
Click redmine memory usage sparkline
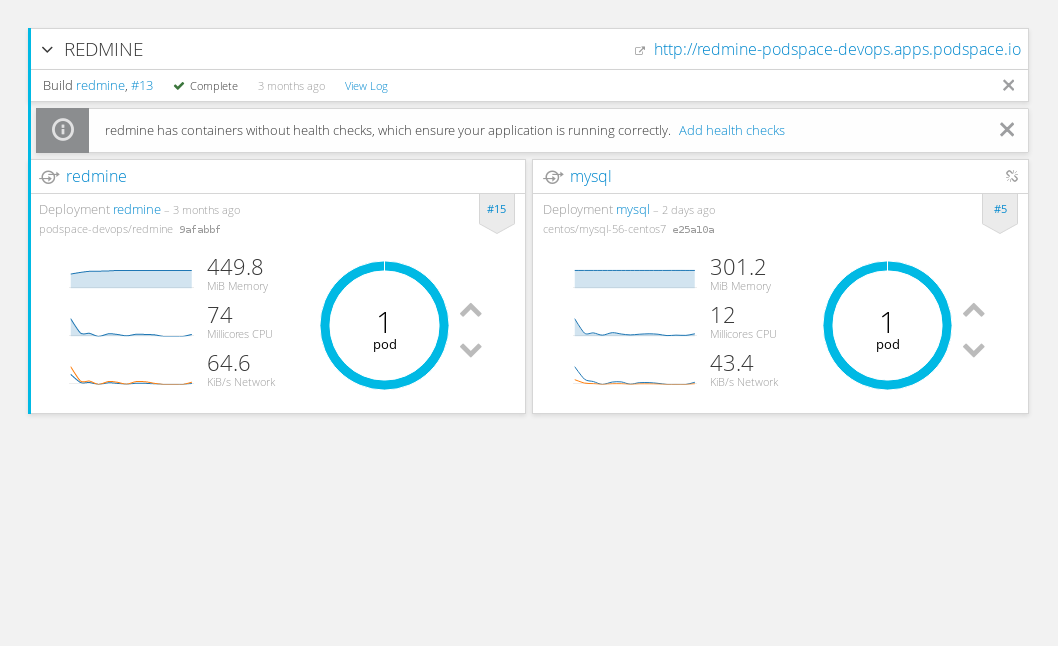(x=132, y=278)
